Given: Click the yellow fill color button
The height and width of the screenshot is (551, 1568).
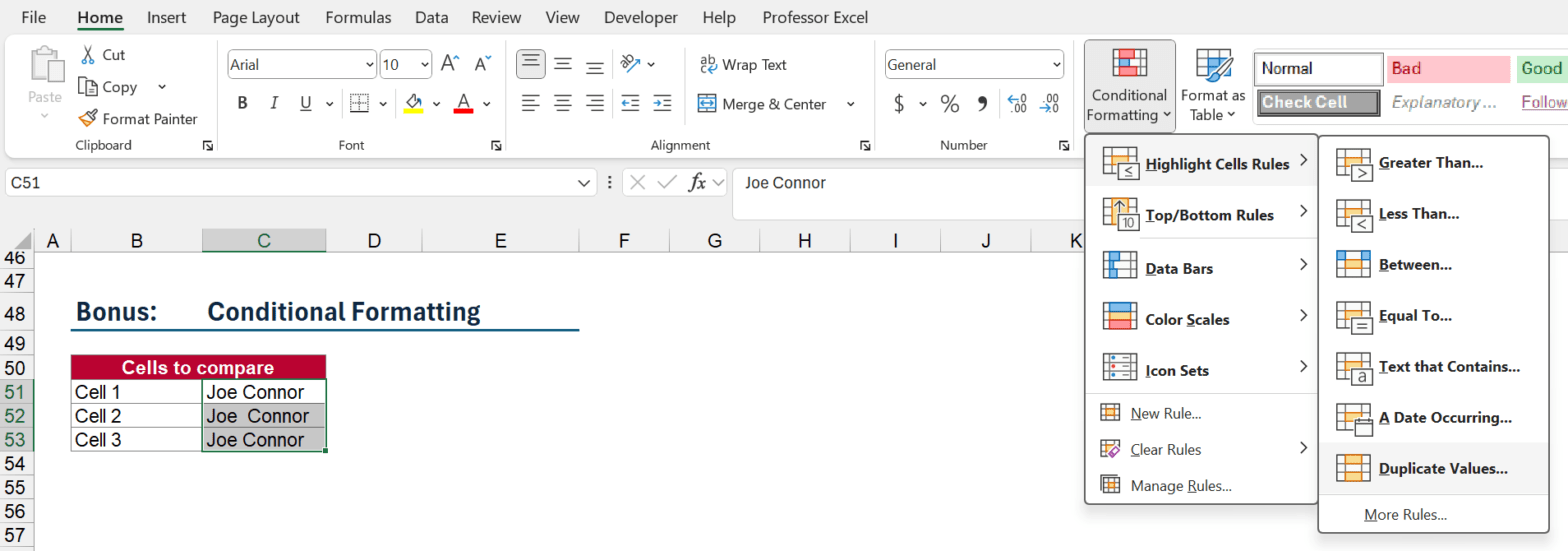Looking at the screenshot, I should [x=414, y=104].
